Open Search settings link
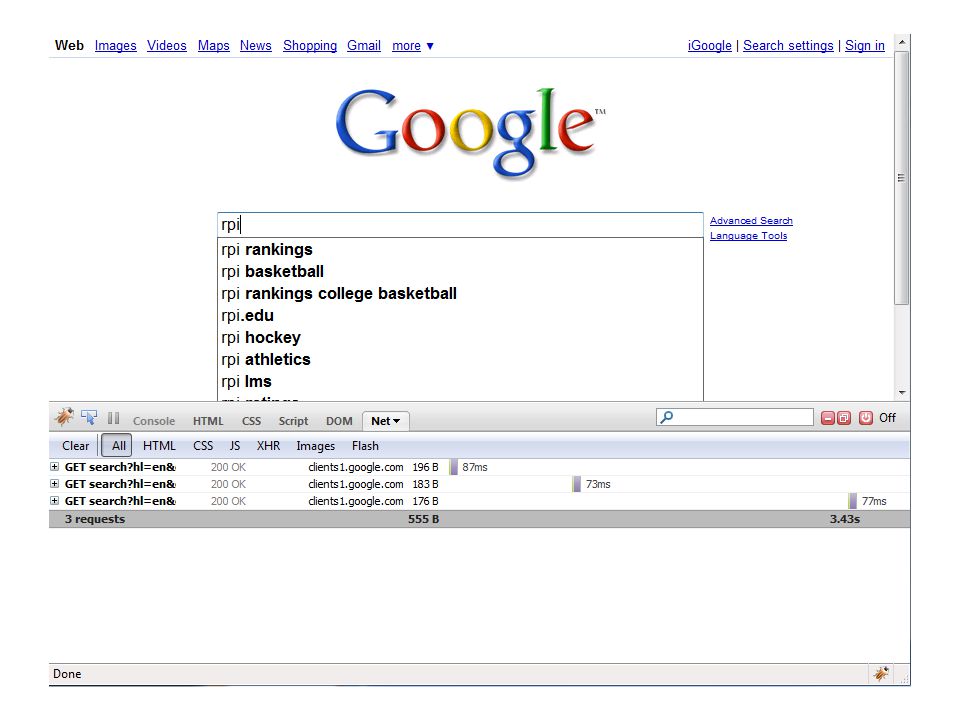The height and width of the screenshot is (720, 960). point(788,46)
